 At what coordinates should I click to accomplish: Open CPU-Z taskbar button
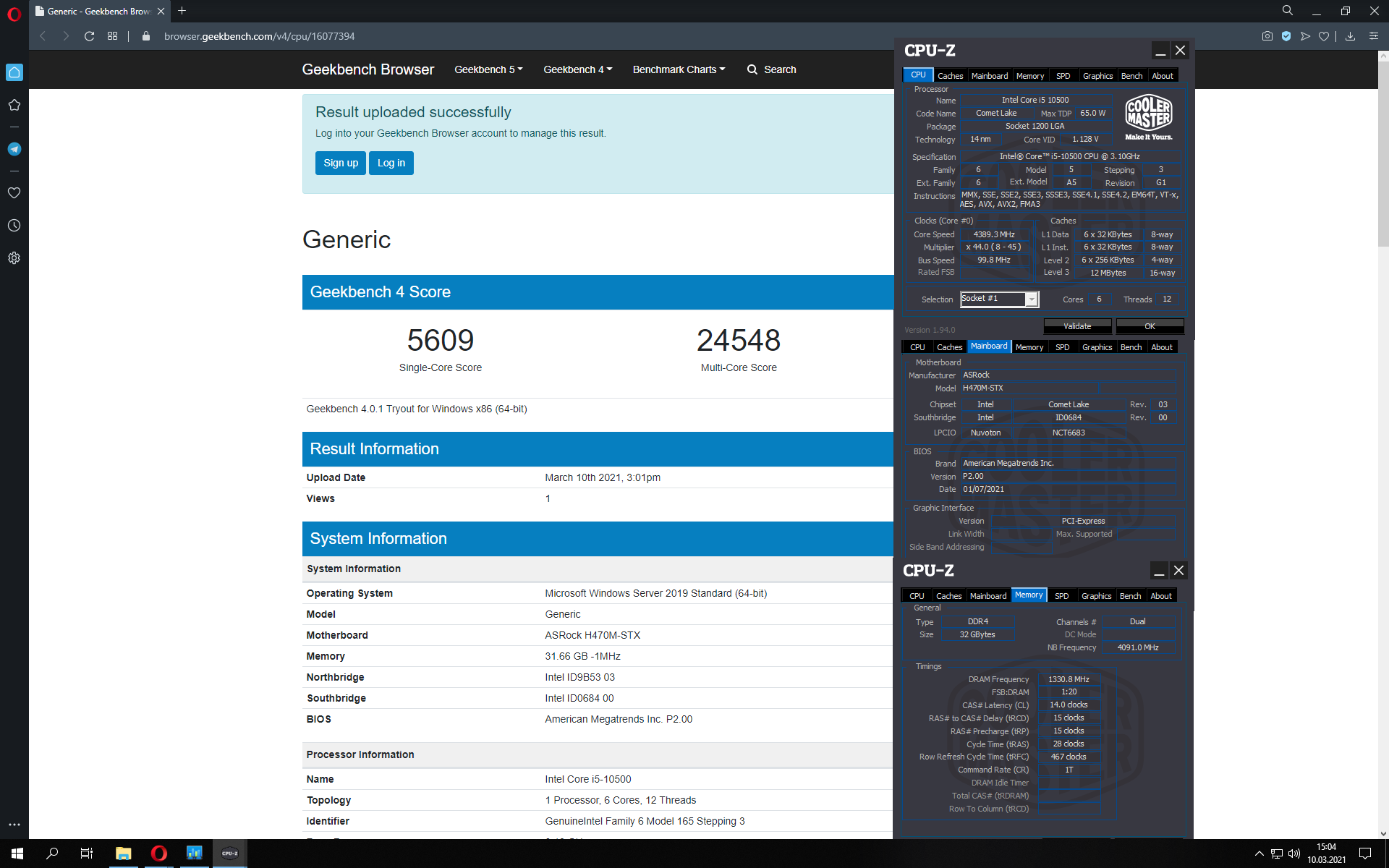(230, 854)
